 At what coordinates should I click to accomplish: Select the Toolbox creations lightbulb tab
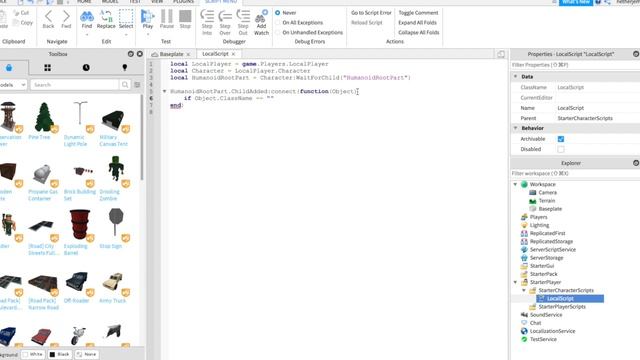click(x=124, y=68)
